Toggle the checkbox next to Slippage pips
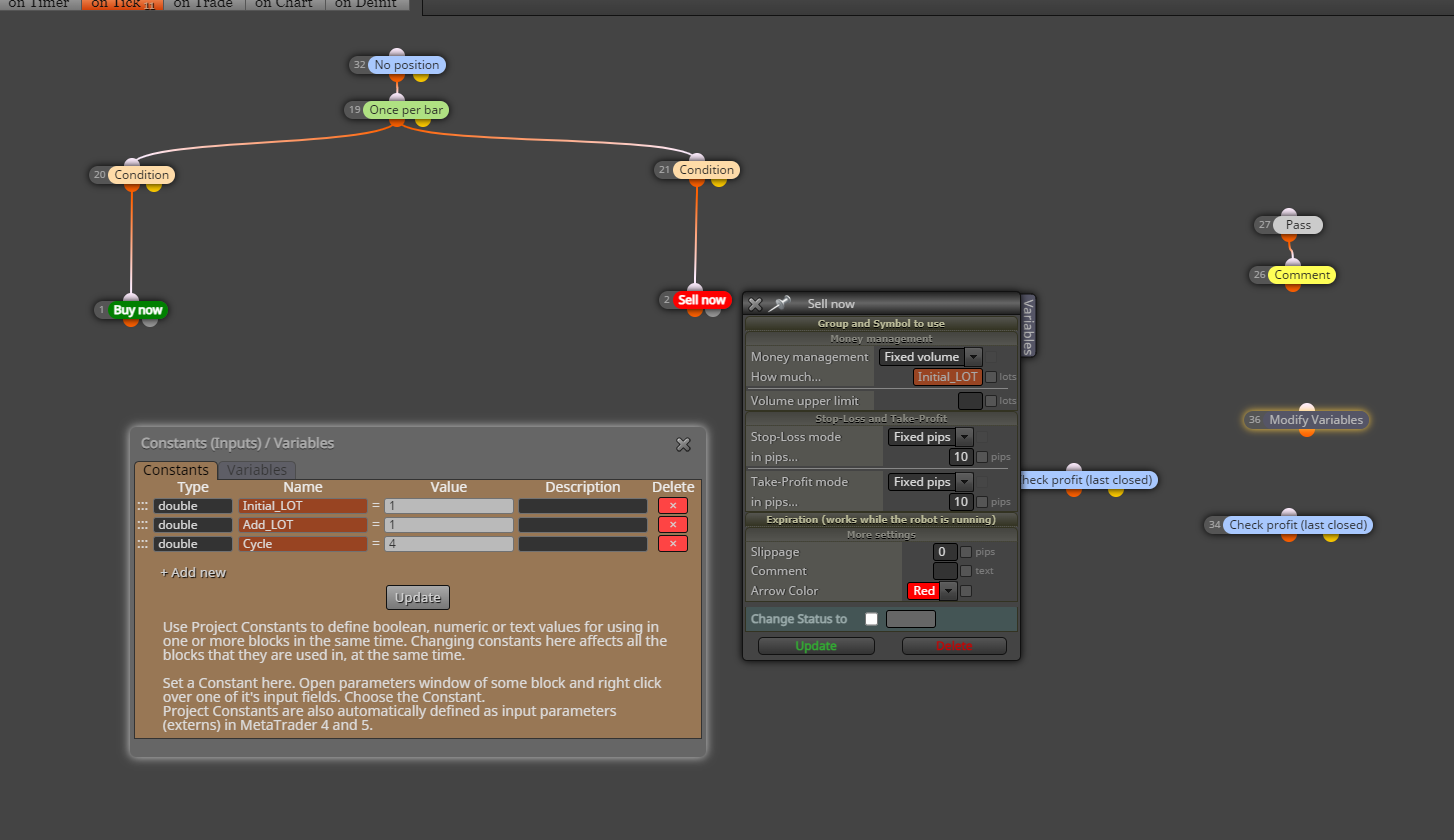The image size is (1454, 840). [966, 552]
